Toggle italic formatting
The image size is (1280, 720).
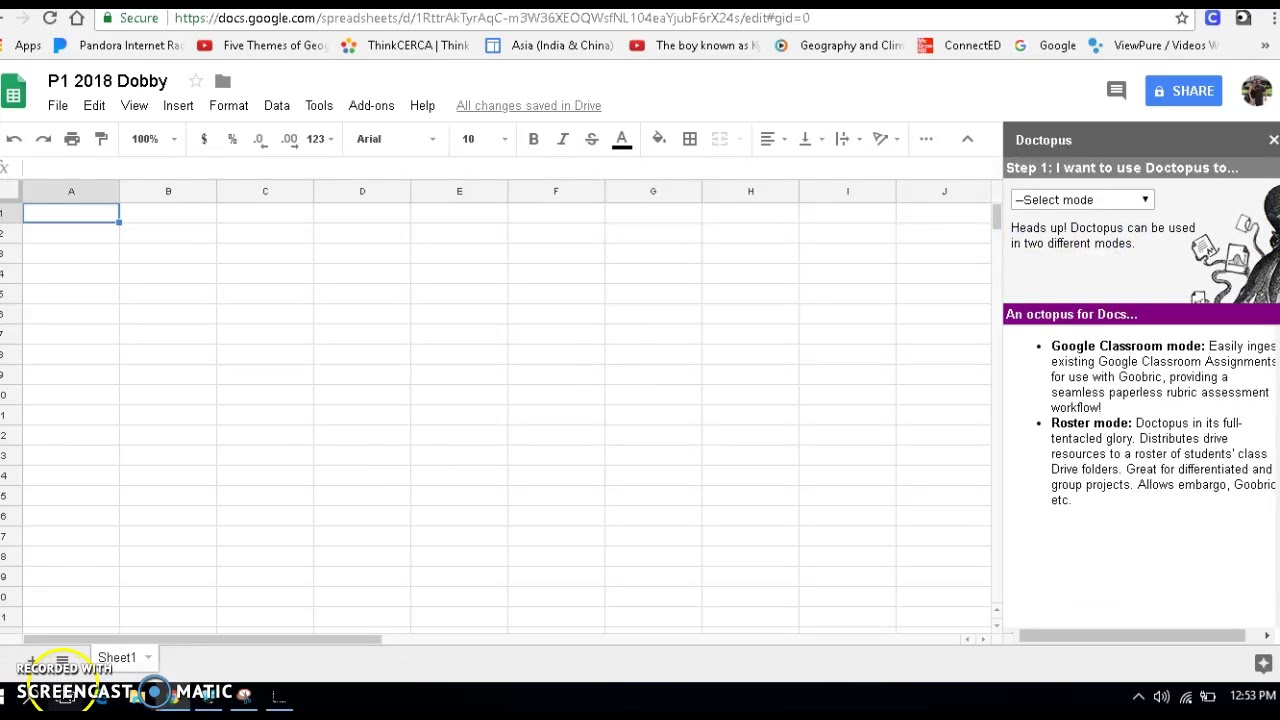[562, 139]
